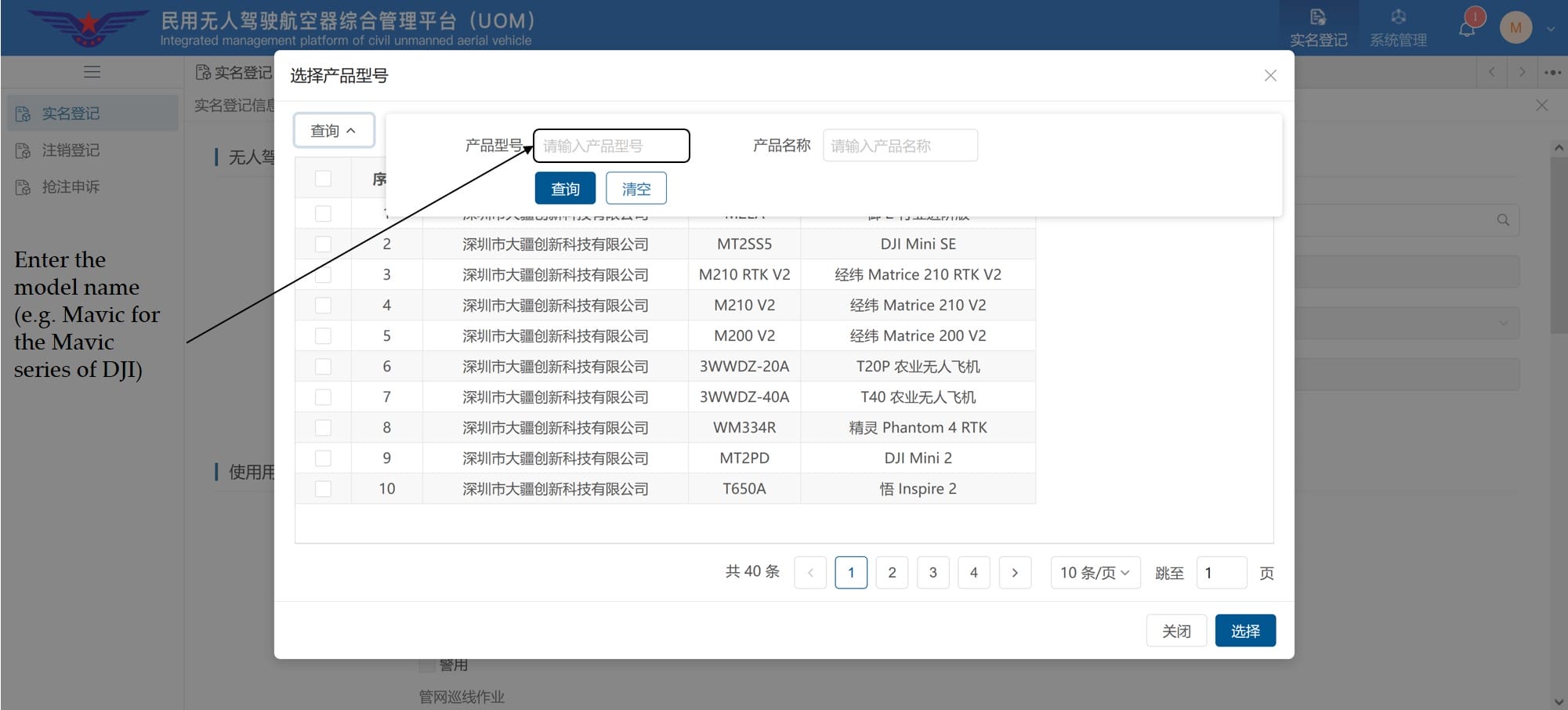The height and width of the screenshot is (710, 1568).
Task: Check the row 3 M210 RTK V2 checkbox
Action: pos(323,275)
